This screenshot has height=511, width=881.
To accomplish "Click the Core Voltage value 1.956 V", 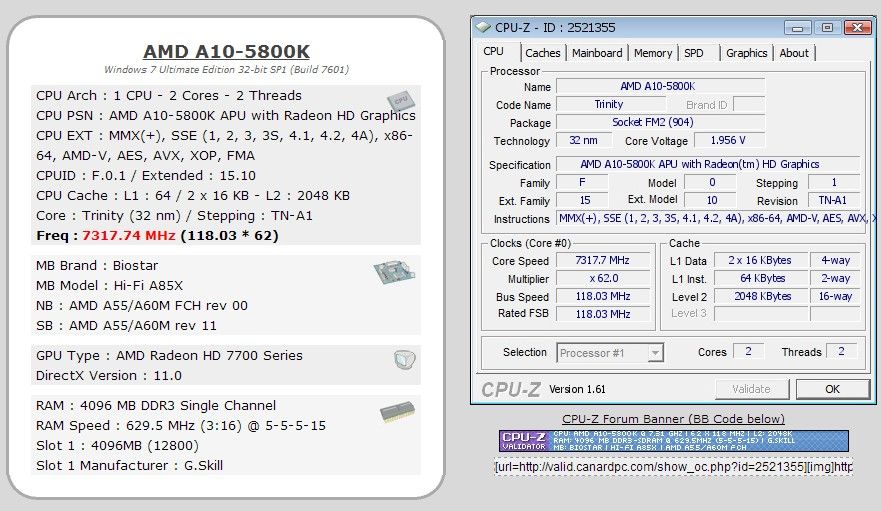I will [x=729, y=140].
